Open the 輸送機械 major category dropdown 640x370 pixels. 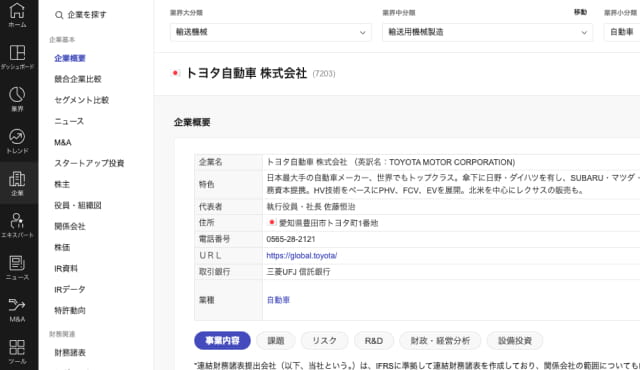[271, 32]
